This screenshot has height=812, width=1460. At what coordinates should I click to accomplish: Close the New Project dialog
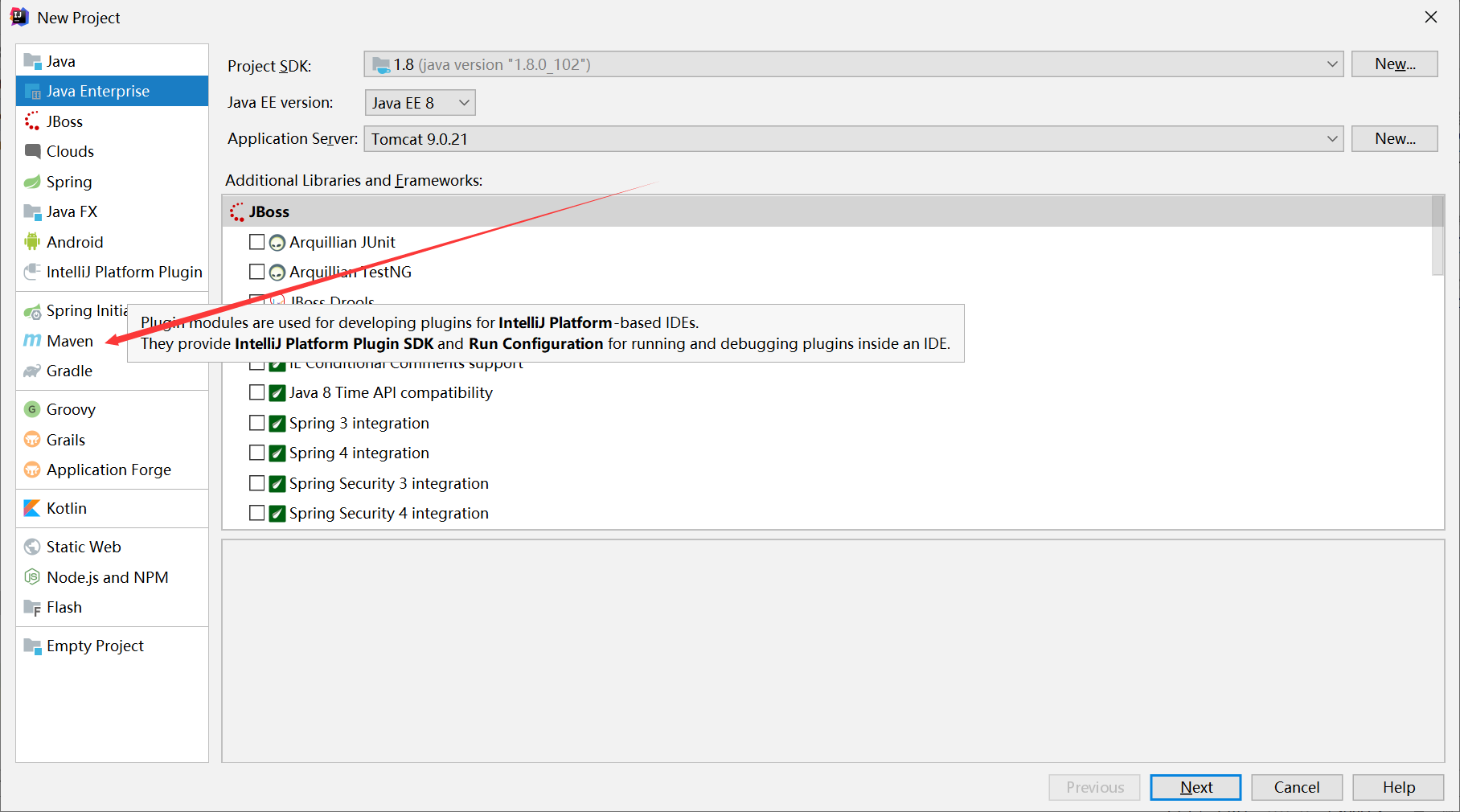tap(1431, 17)
